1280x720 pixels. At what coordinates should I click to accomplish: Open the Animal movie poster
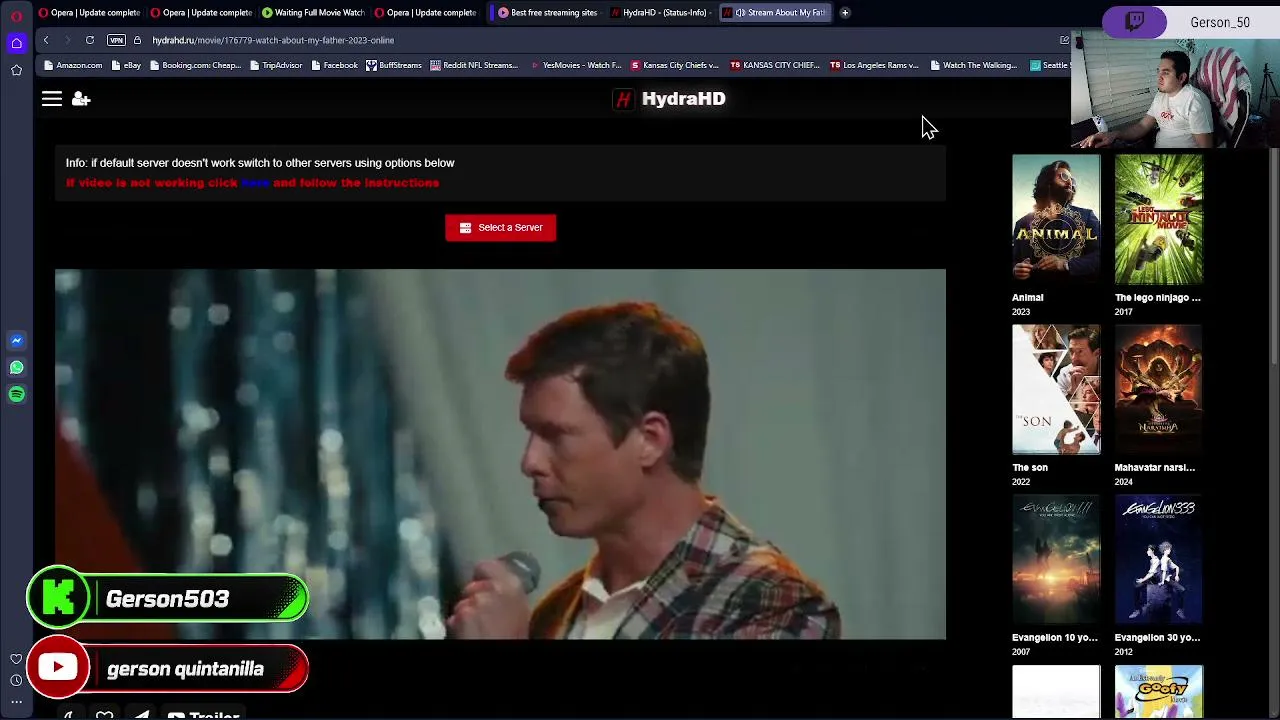pos(1056,218)
